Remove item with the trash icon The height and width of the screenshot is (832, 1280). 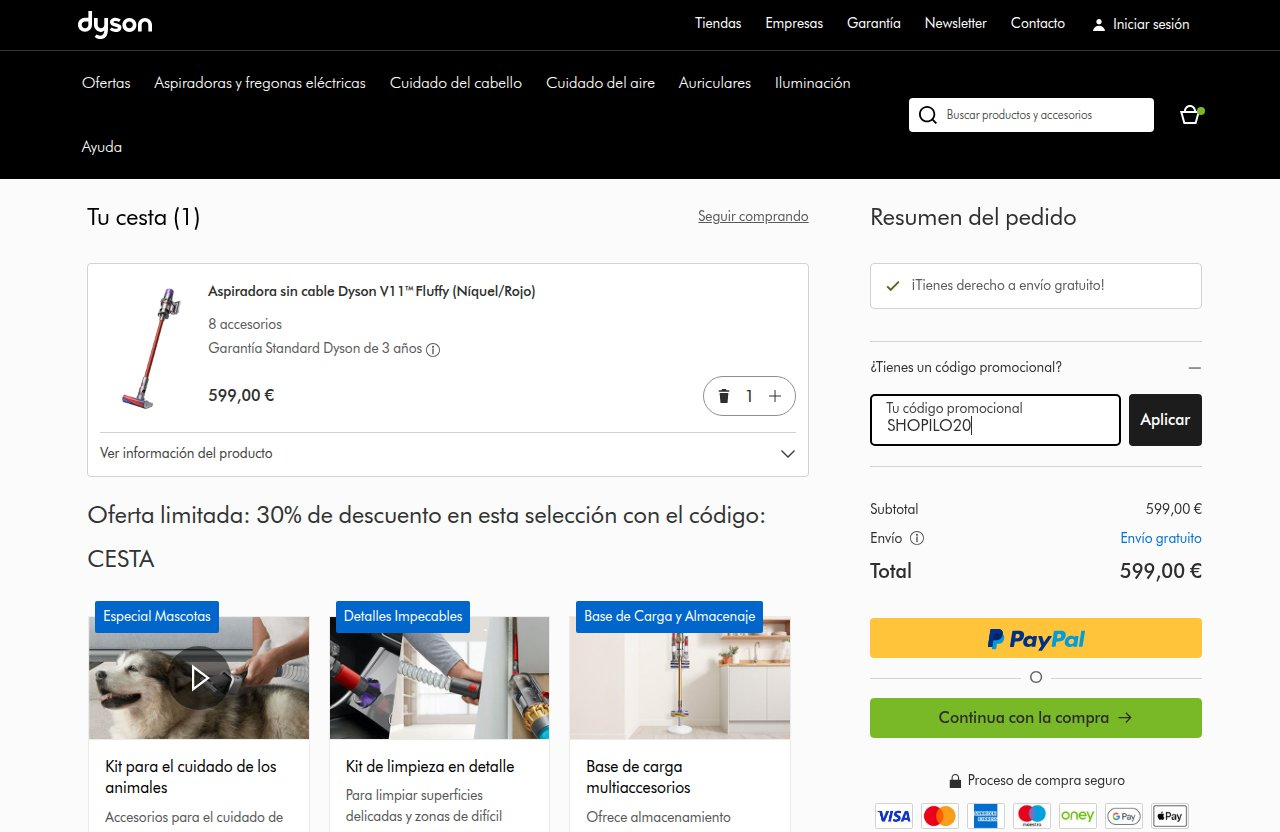pos(724,396)
